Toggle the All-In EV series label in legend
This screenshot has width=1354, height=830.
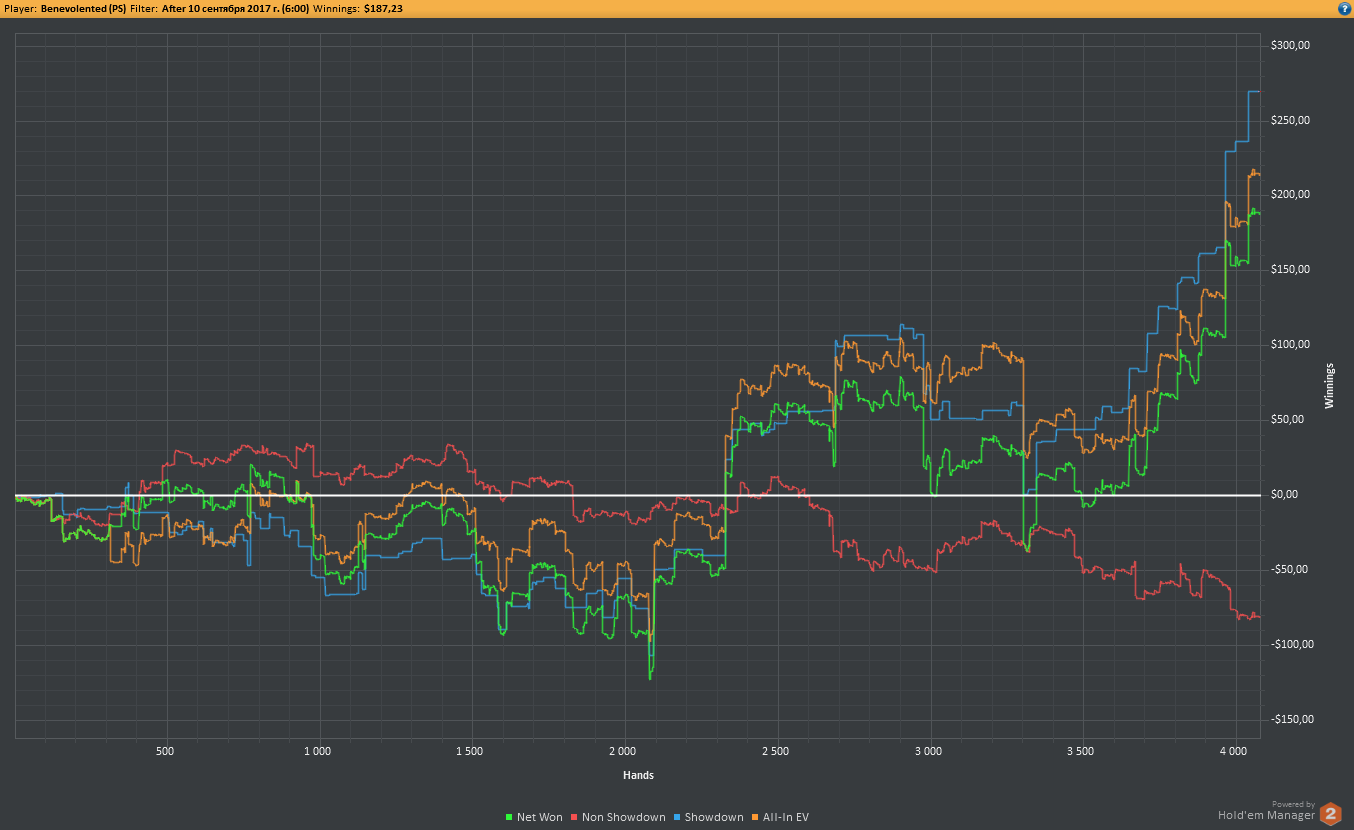tap(786, 818)
